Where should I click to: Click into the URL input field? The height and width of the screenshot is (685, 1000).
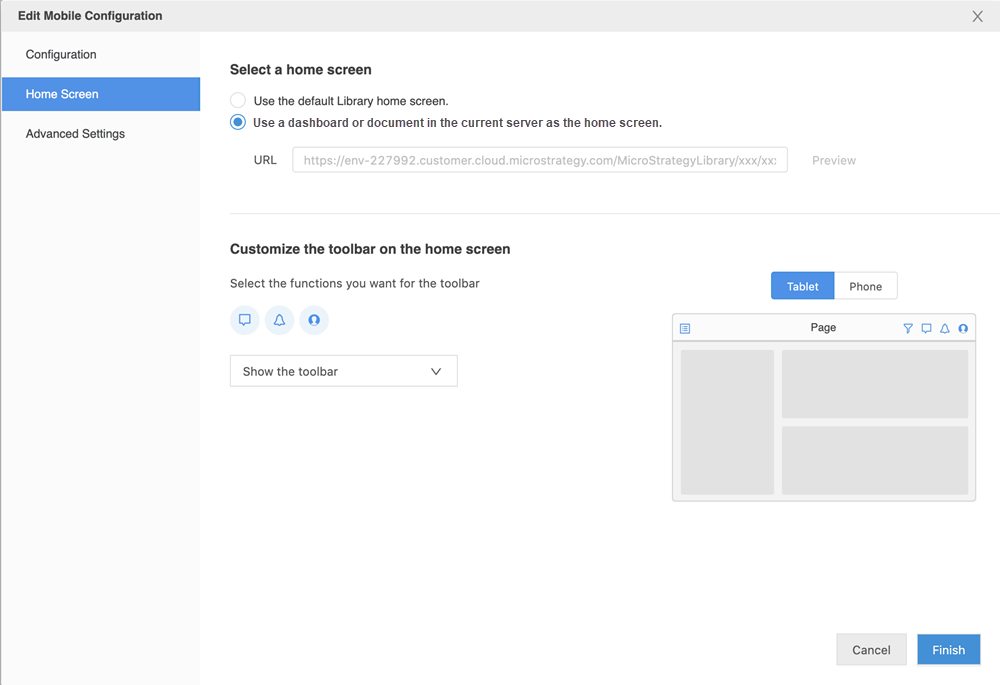coord(540,160)
